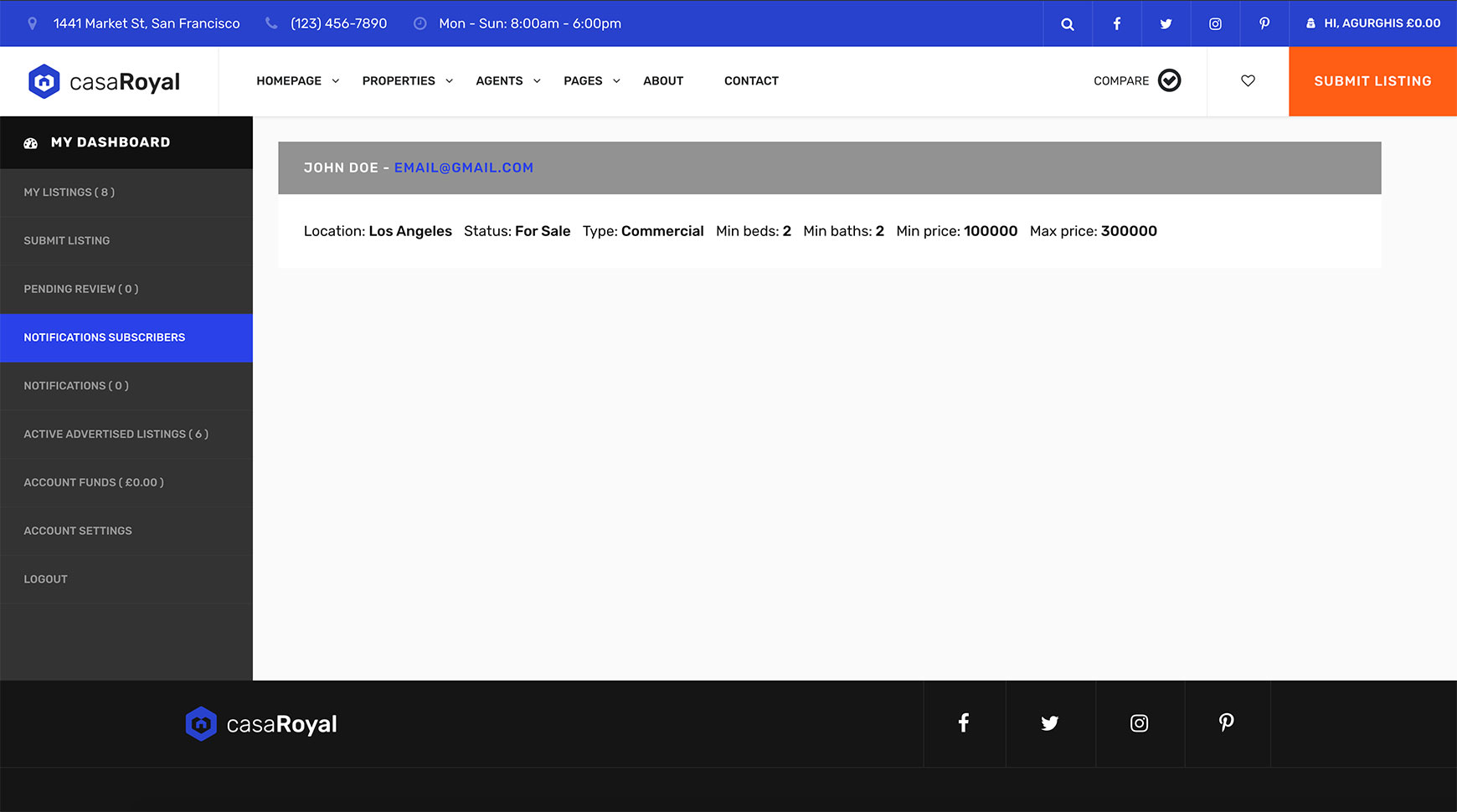Click the Hi, Agurghis account link
This screenshot has width=1457, height=812.
(x=1373, y=23)
